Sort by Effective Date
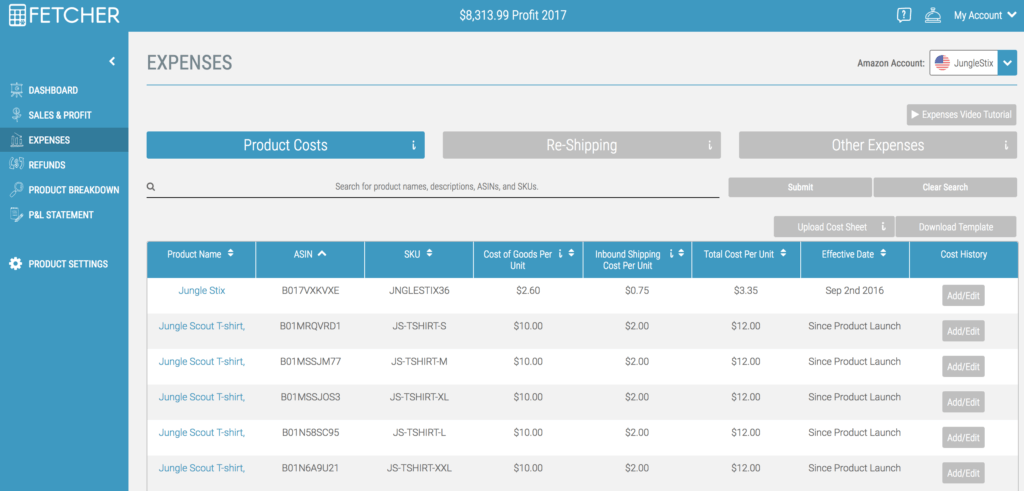The width and height of the screenshot is (1024, 491). [883, 254]
